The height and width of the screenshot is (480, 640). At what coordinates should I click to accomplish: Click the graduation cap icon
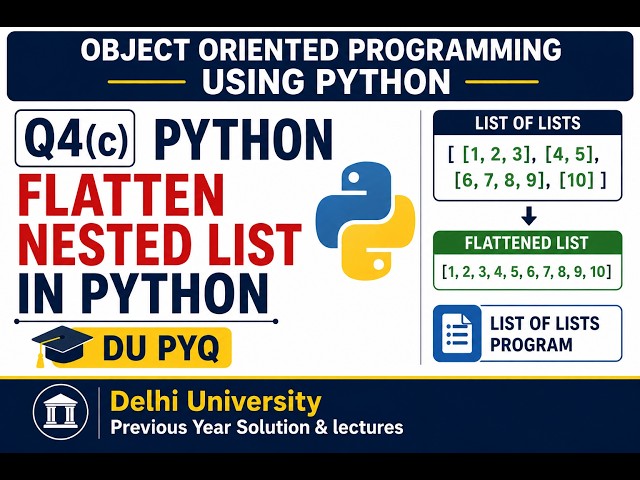(60, 346)
